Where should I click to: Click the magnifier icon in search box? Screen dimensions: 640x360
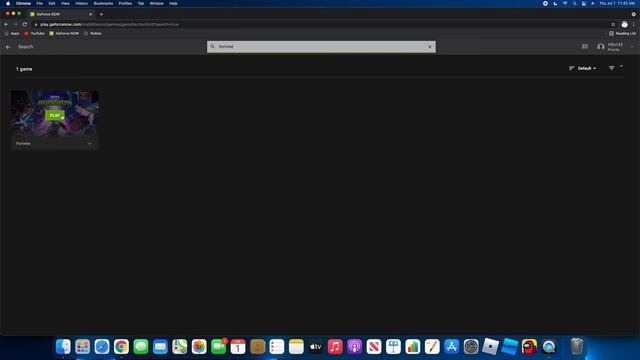click(x=212, y=47)
